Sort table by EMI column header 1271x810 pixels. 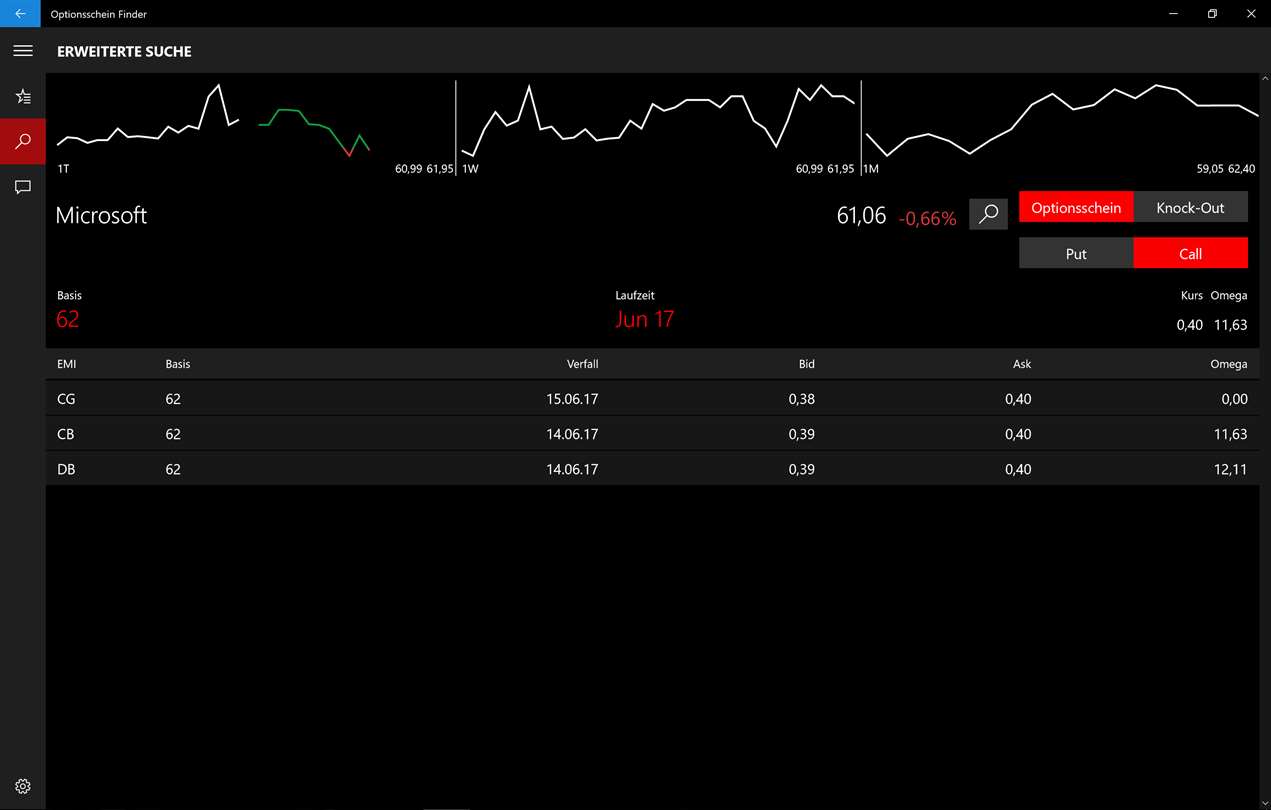click(x=66, y=364)
